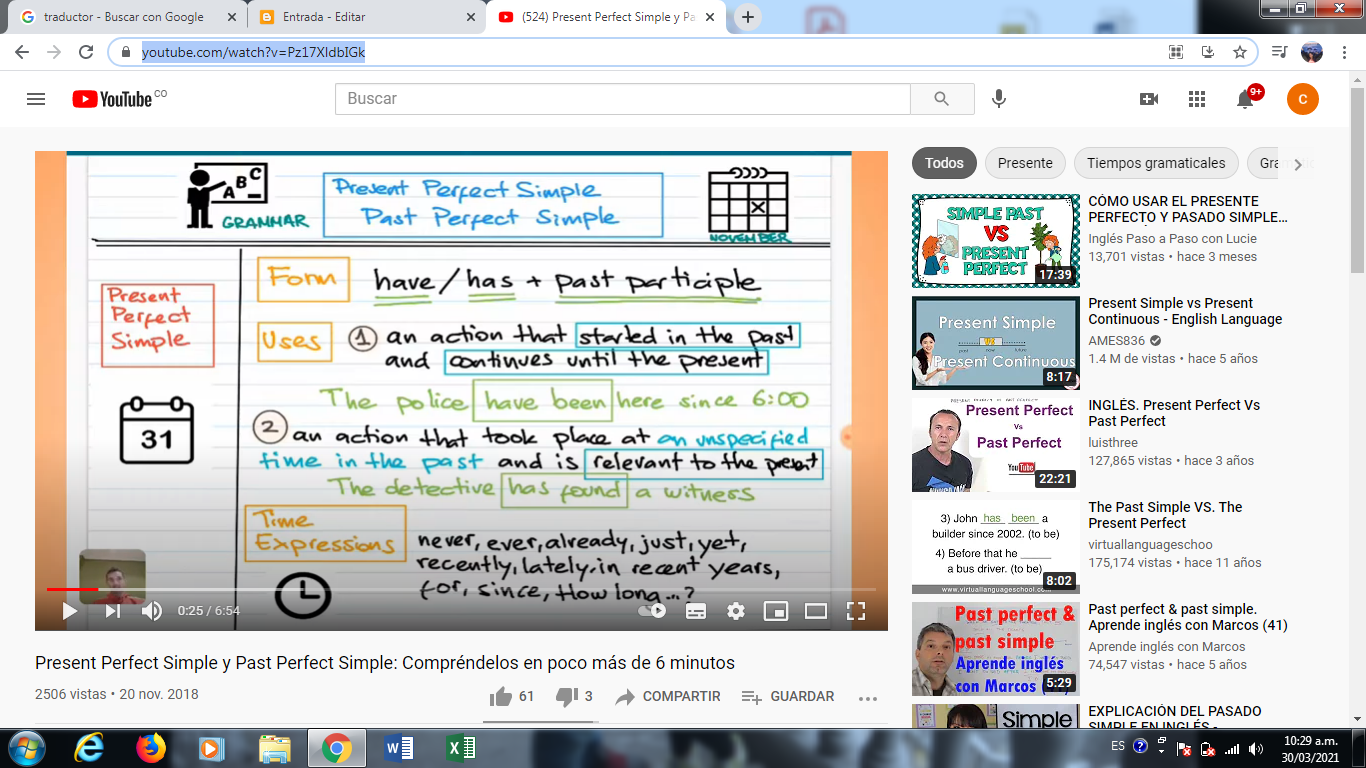The width and height of the screenshot is (1366, 768).
Task: Toggle theater mode
Action: click(x=816, y=611)
